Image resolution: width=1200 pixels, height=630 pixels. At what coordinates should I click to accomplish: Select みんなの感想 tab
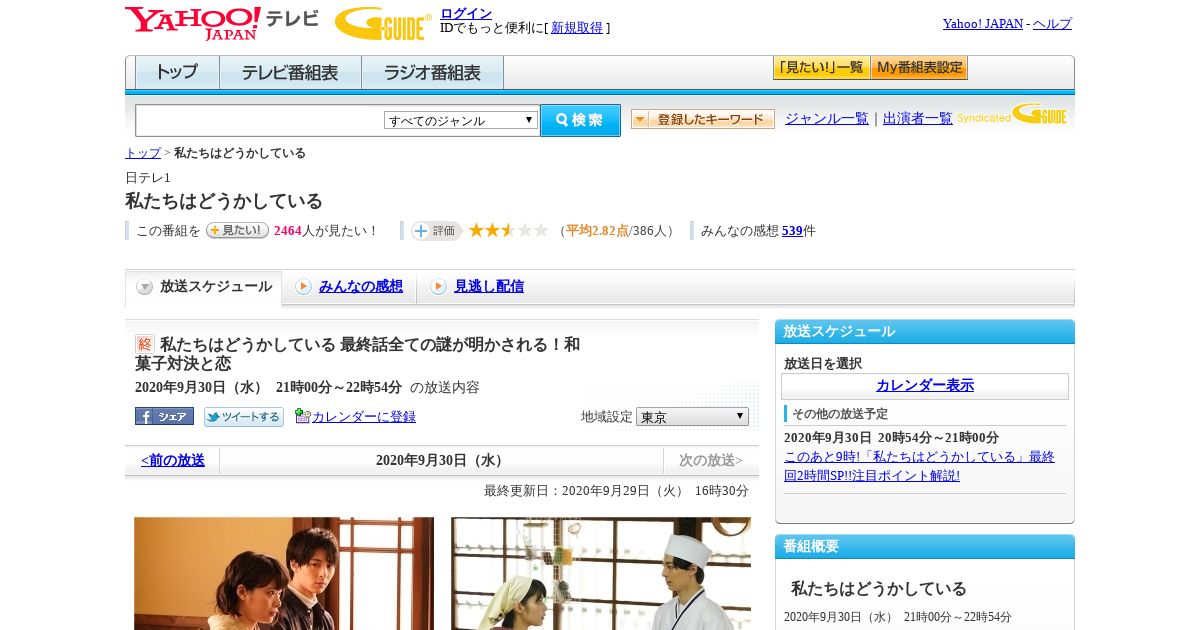pos(361,286)
